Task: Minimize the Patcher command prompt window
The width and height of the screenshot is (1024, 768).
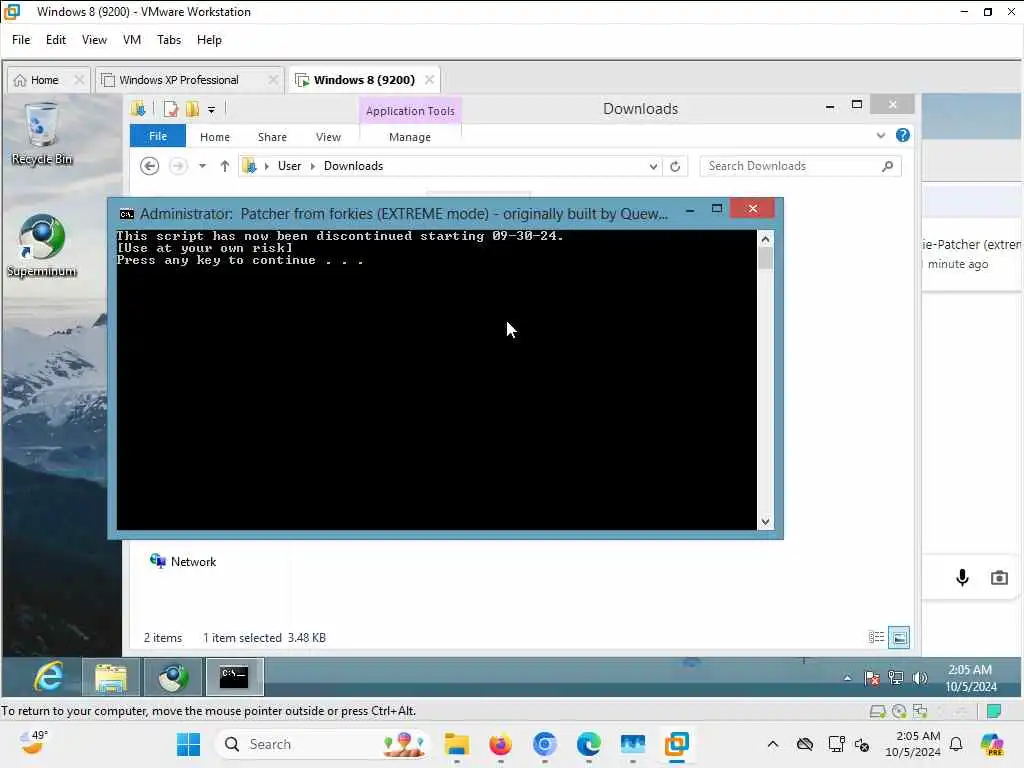Action: [x=690, y=210]
